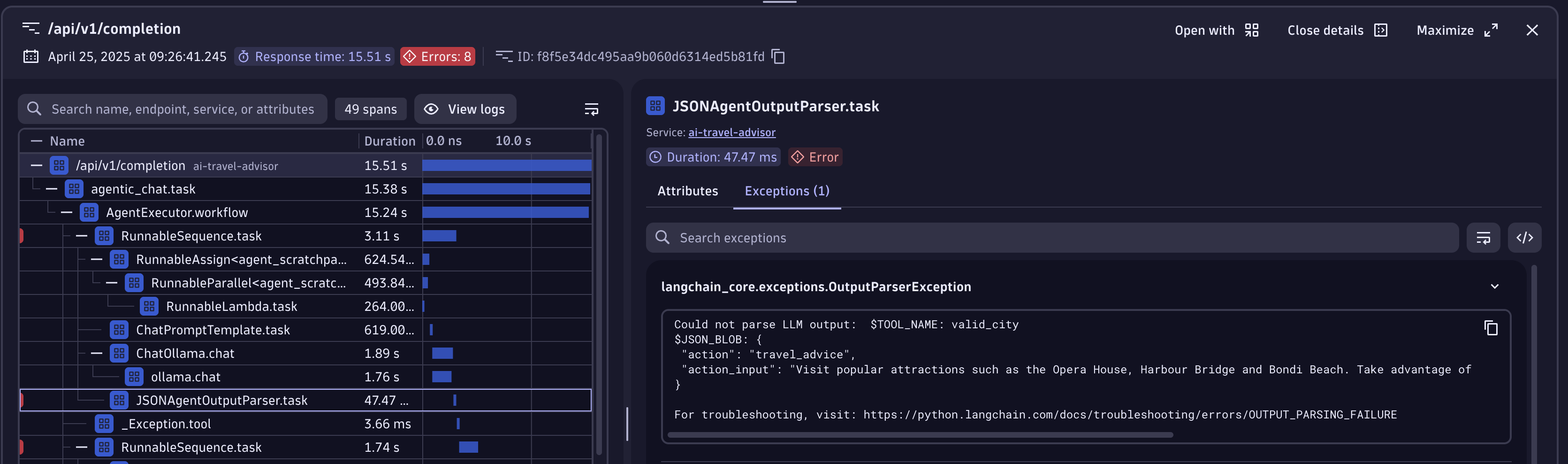Click the langchain_core.exceptions.OutputParserException heading
The image size is (1568, 464).
tap(815, 287)
